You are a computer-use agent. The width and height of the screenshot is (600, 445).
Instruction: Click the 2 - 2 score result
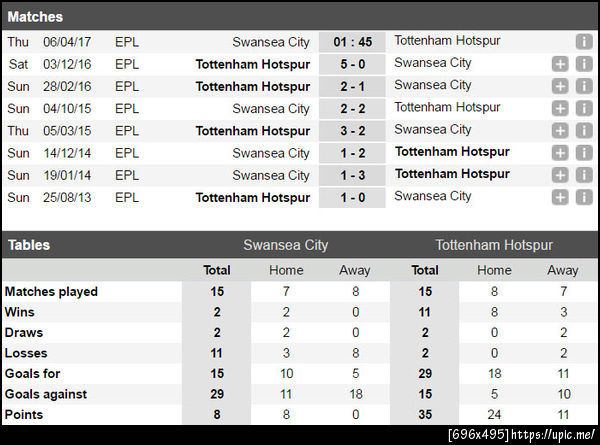[x=352, y=108]
